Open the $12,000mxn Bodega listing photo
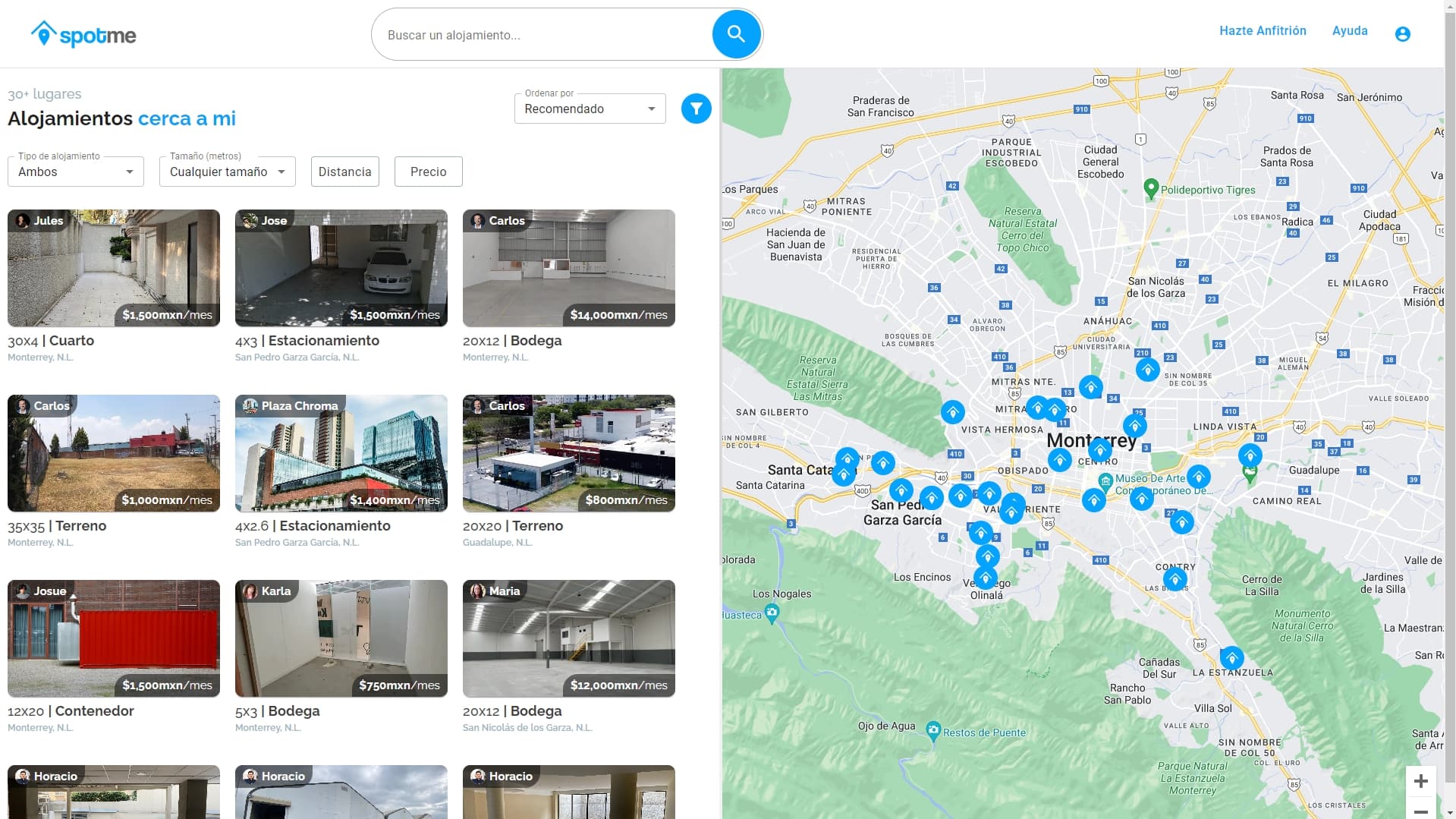Screen dimensions: 1456x819 tap(569, 638)
